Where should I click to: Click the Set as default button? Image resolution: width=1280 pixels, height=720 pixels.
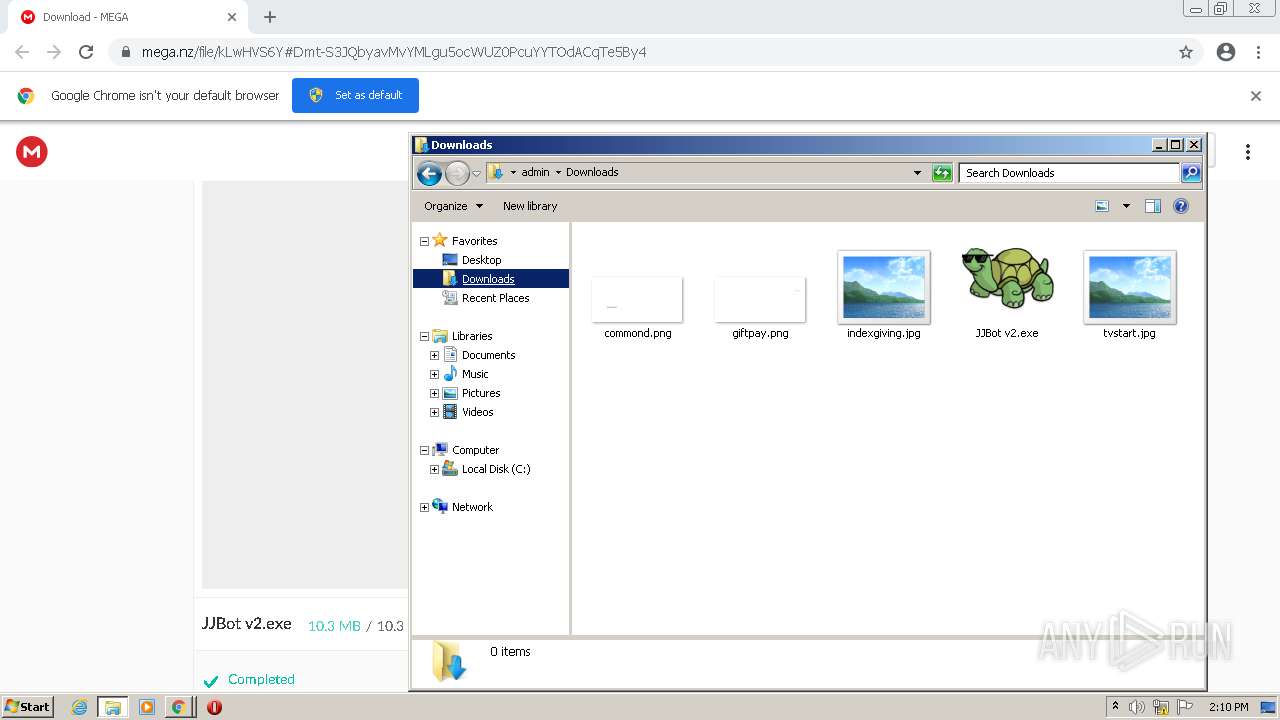355,95
